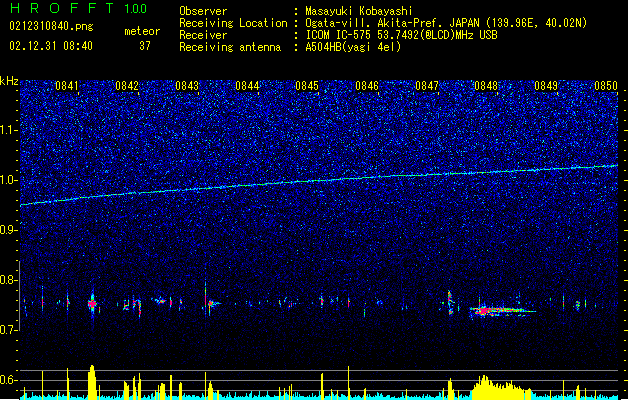Image resolution: width=629 pixels, height=400 pixels.
Task: Click the 0847 time marker
Action: tap(427, 86)
